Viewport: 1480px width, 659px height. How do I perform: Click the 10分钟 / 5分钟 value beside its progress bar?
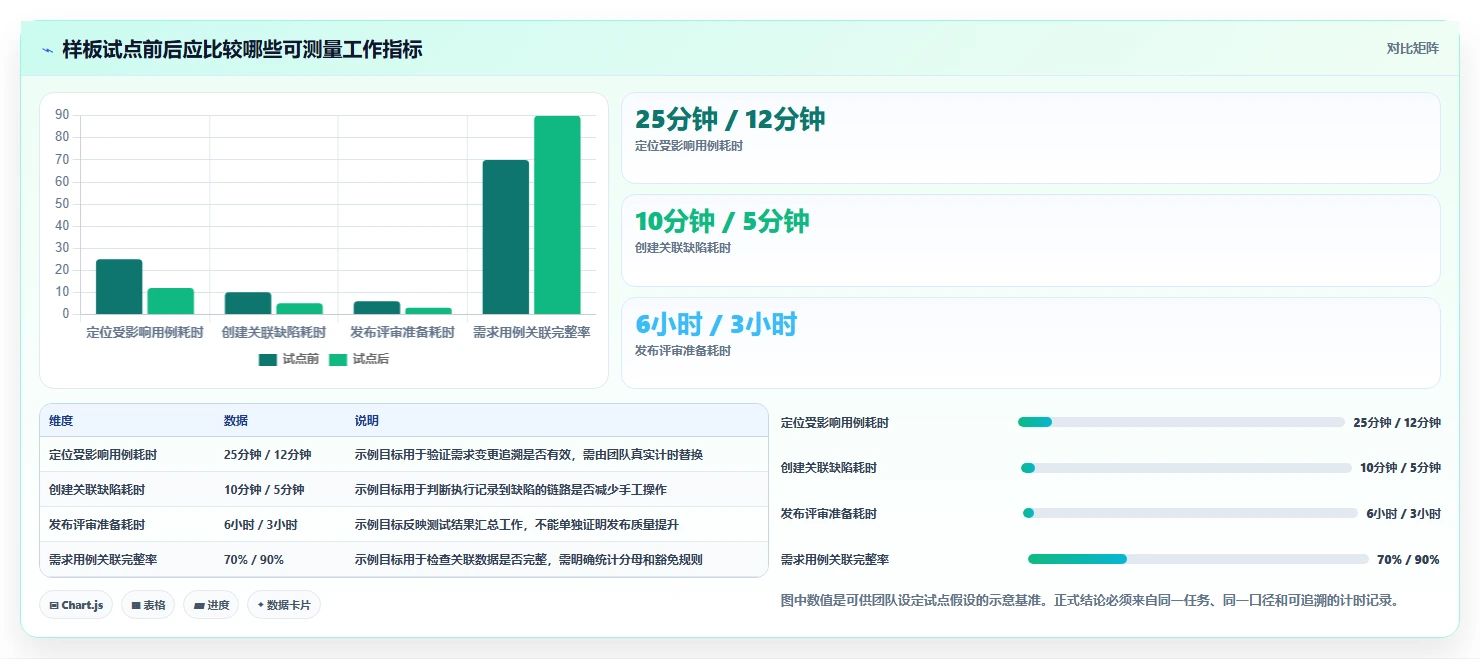[x=1400, y=468]
